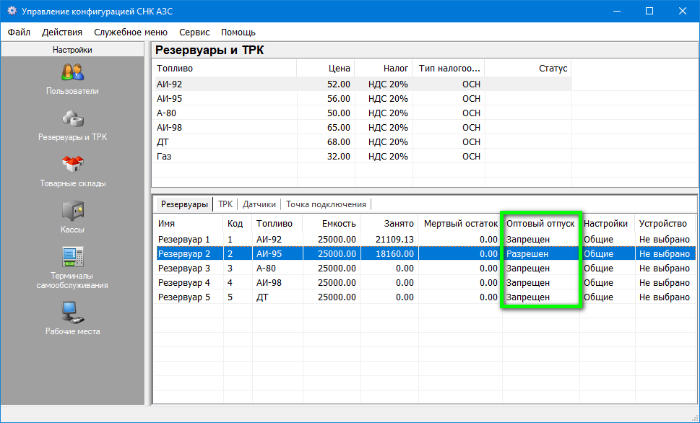Open the Товарные склады warehouse icon
Screen dimensions: 700x423
click(72, 164)
